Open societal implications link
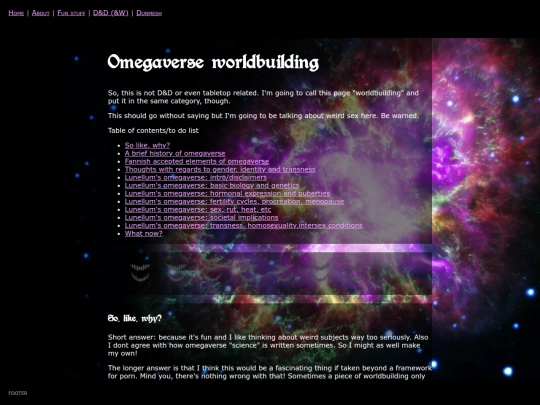Image resolution: width=540 pixels, height=405 pixels. pos(201,217)
